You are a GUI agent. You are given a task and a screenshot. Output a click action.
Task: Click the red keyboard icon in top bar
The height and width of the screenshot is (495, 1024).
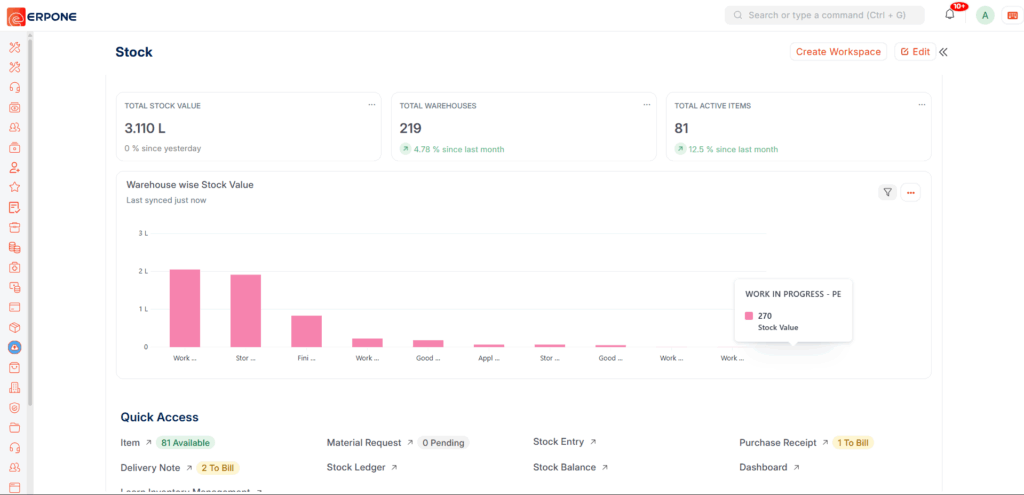[1012, 15]
